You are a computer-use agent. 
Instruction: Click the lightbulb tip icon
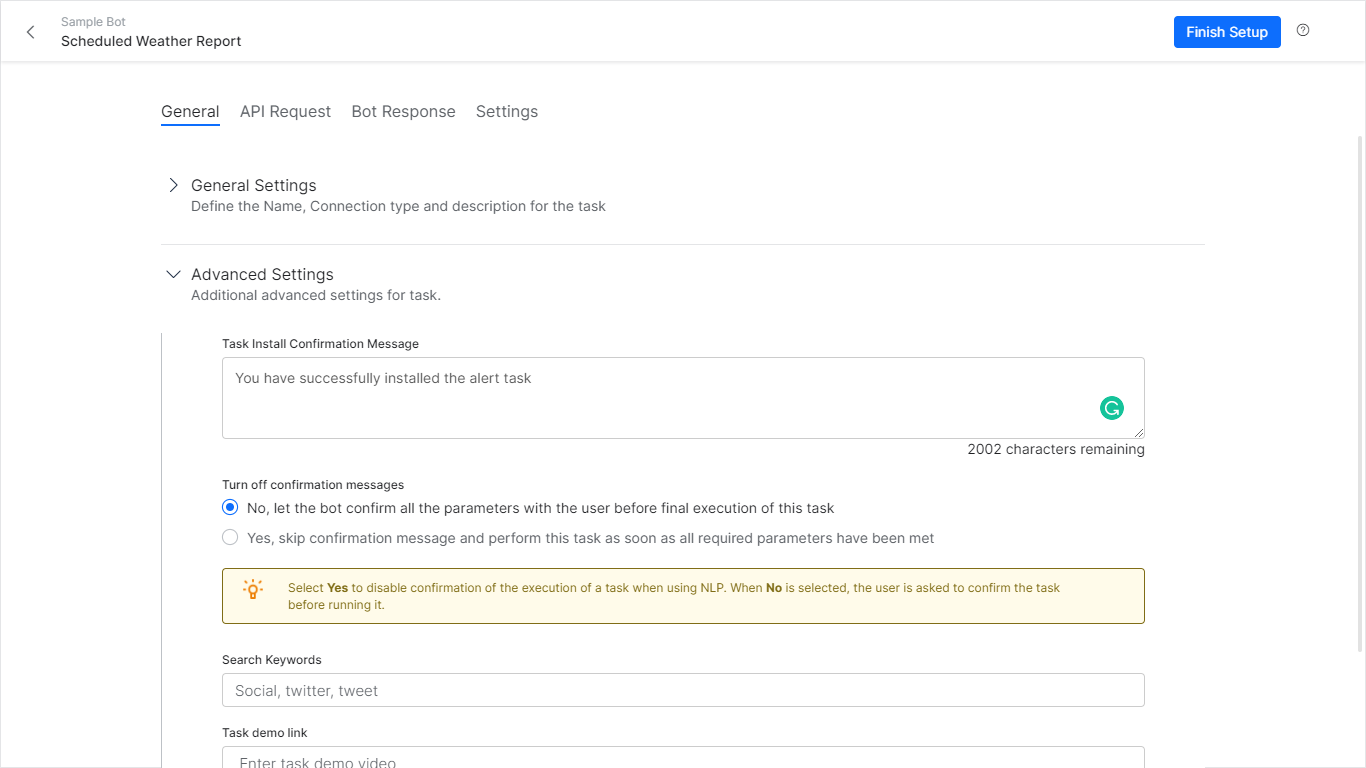tap(252, 589)
